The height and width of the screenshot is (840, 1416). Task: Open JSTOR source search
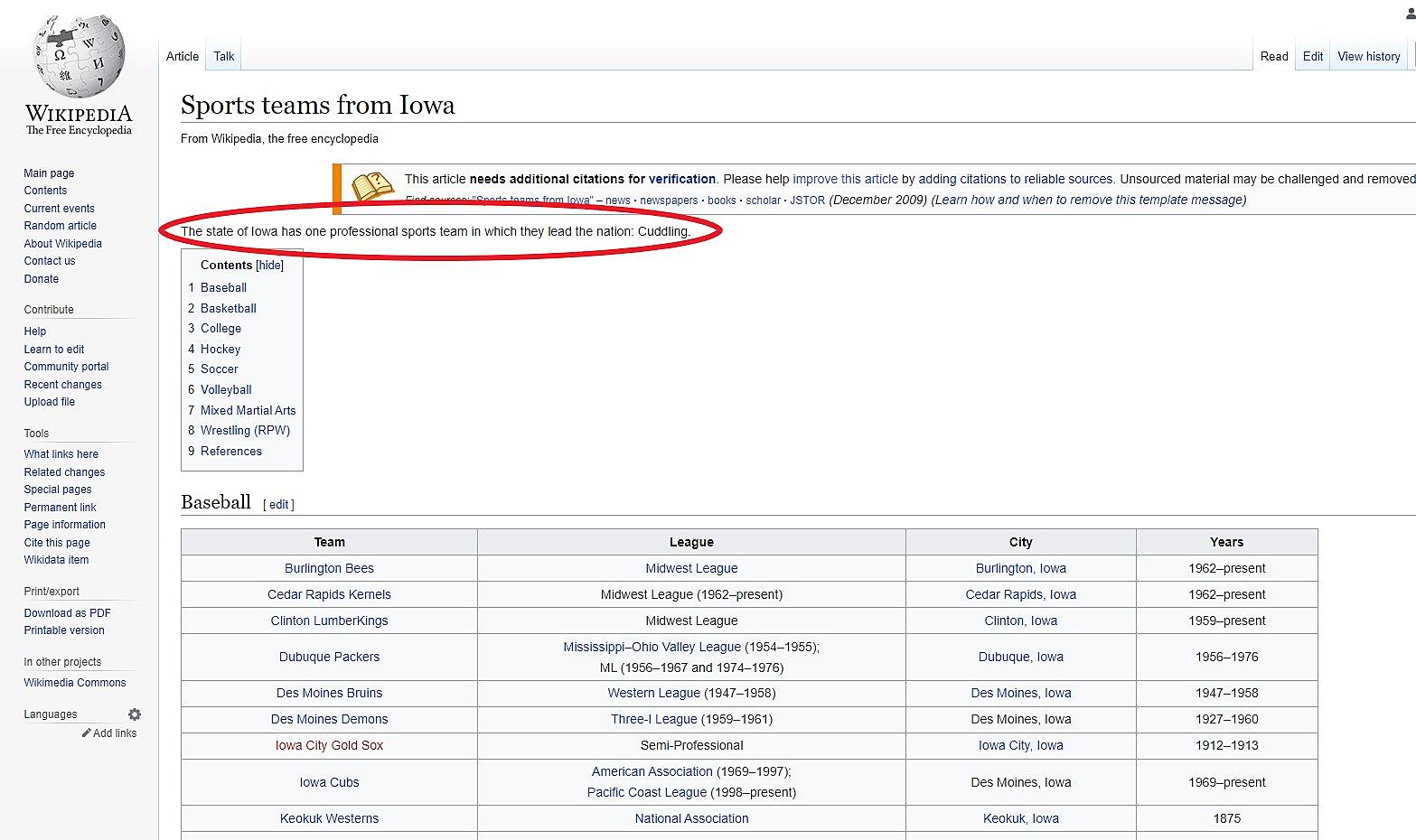[x=807, y=201]
